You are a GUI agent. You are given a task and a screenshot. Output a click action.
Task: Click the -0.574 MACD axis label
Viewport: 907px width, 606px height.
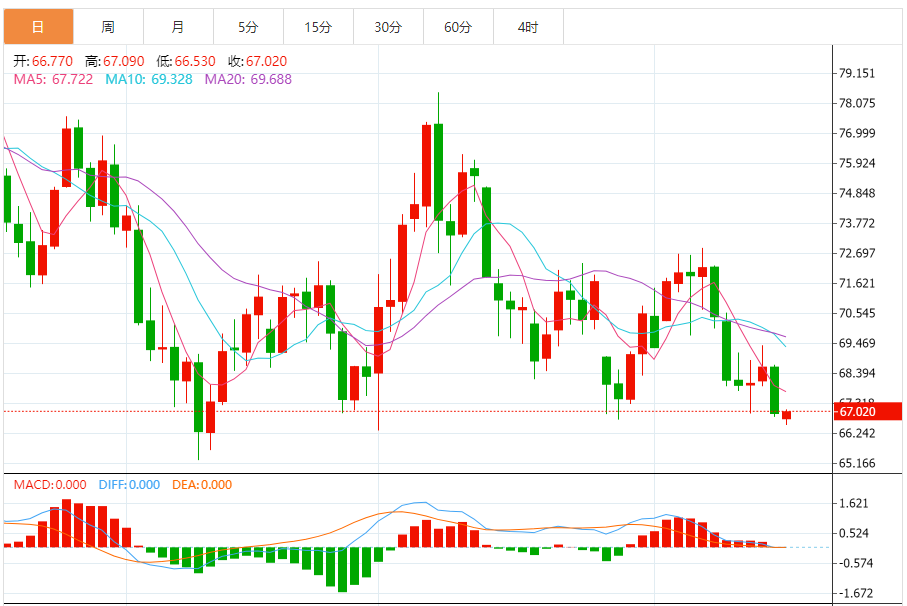click(856, 563)
